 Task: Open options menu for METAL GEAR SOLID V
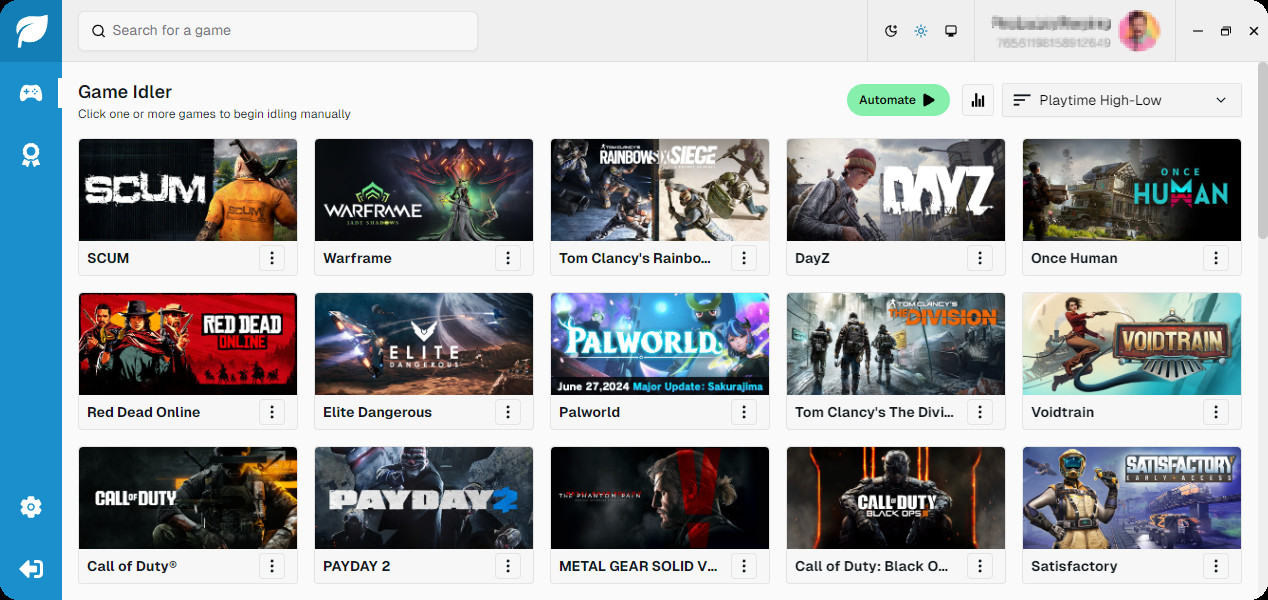744,566
